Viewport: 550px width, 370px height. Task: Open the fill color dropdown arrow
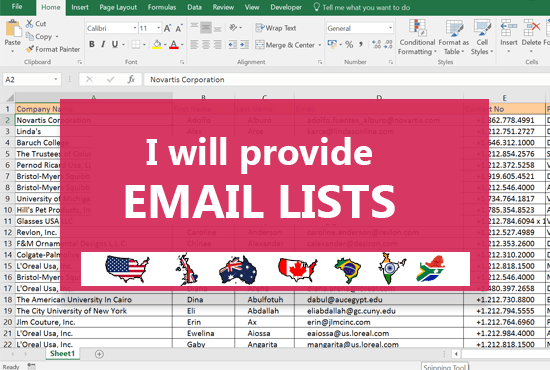[165, 45]
